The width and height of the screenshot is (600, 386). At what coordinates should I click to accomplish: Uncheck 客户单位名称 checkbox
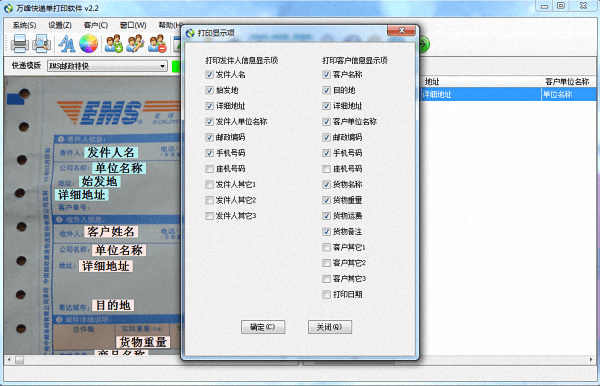point(326,122)
